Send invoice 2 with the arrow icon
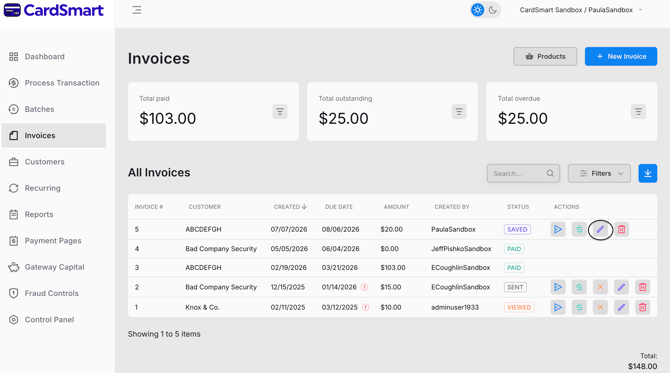 558,287
